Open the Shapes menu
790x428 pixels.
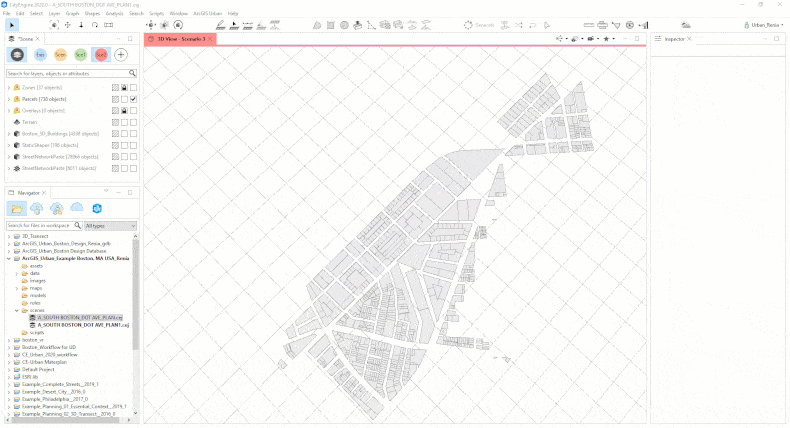[x=92, y=14]
